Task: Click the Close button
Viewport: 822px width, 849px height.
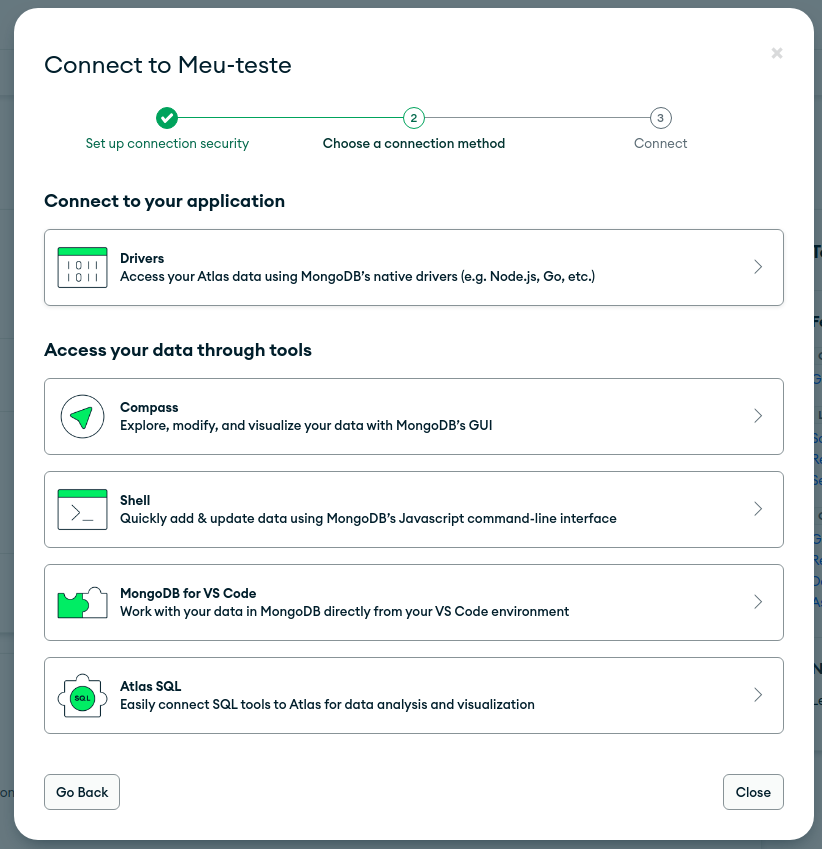Action: click(x=753, y=792)
